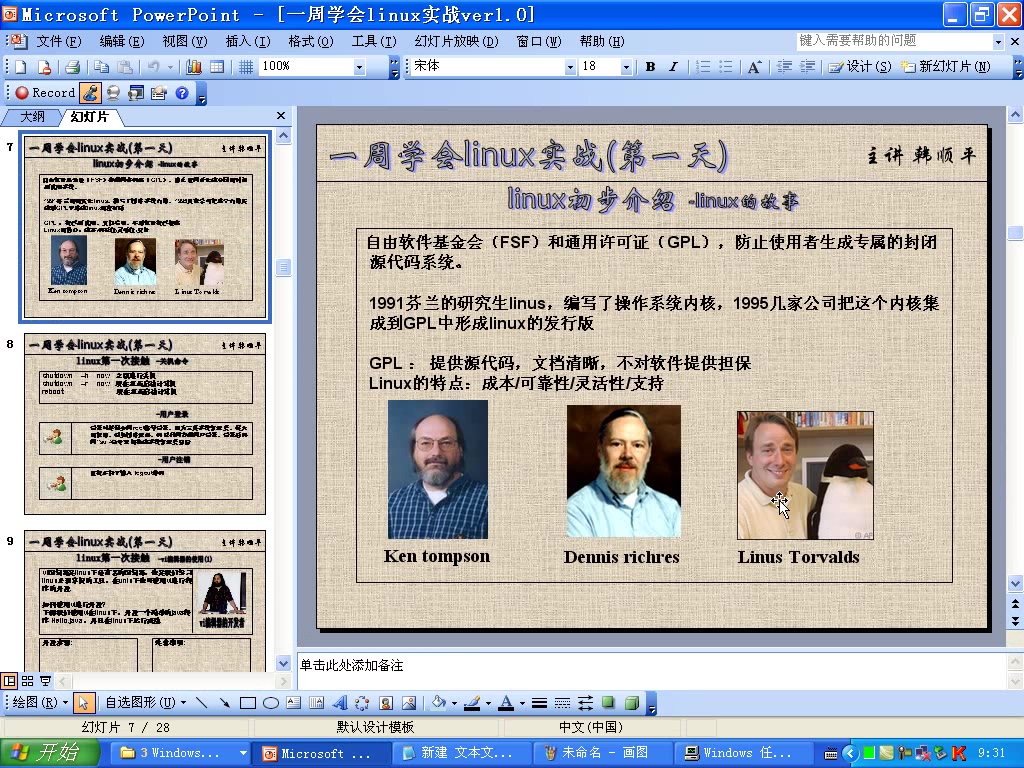
Task: Start slide show from current slide icon
Action: click(x=45, y=681)
